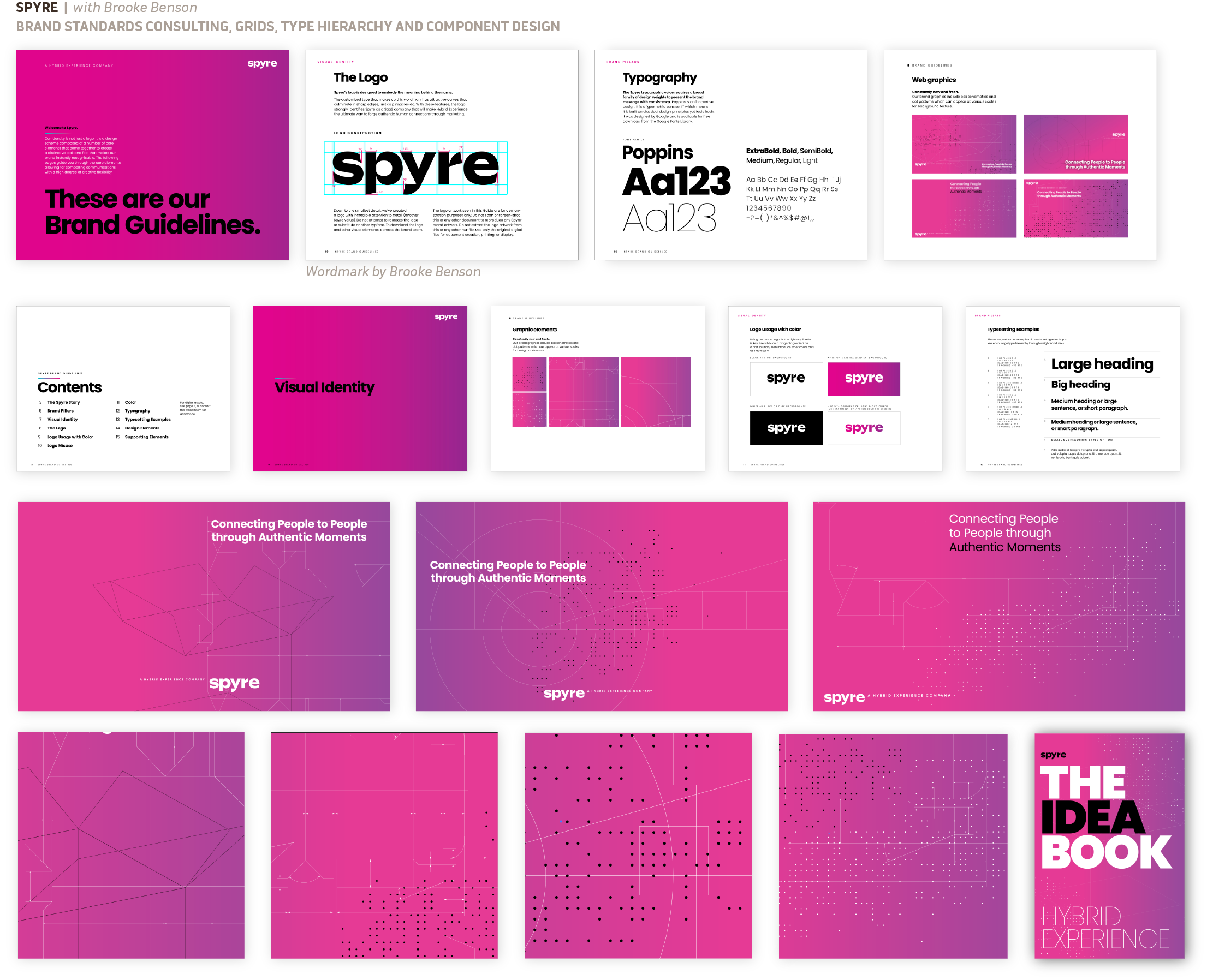Click the Large heading type sample
This screenshot has width=1207, height=980.
pyautogui.click(x=1102, y=364)
